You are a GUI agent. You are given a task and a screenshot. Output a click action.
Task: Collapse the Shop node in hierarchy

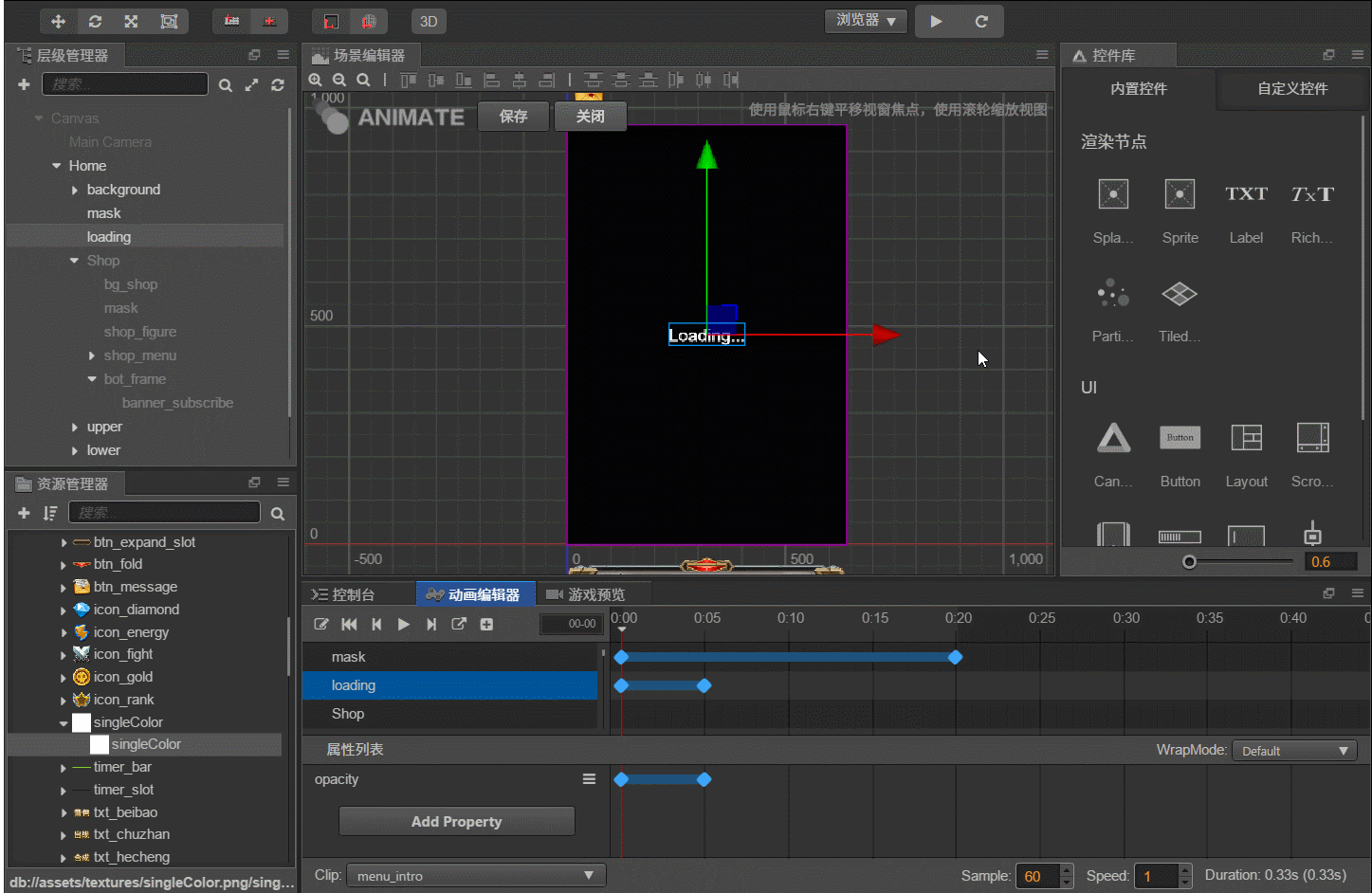(75, 261)
